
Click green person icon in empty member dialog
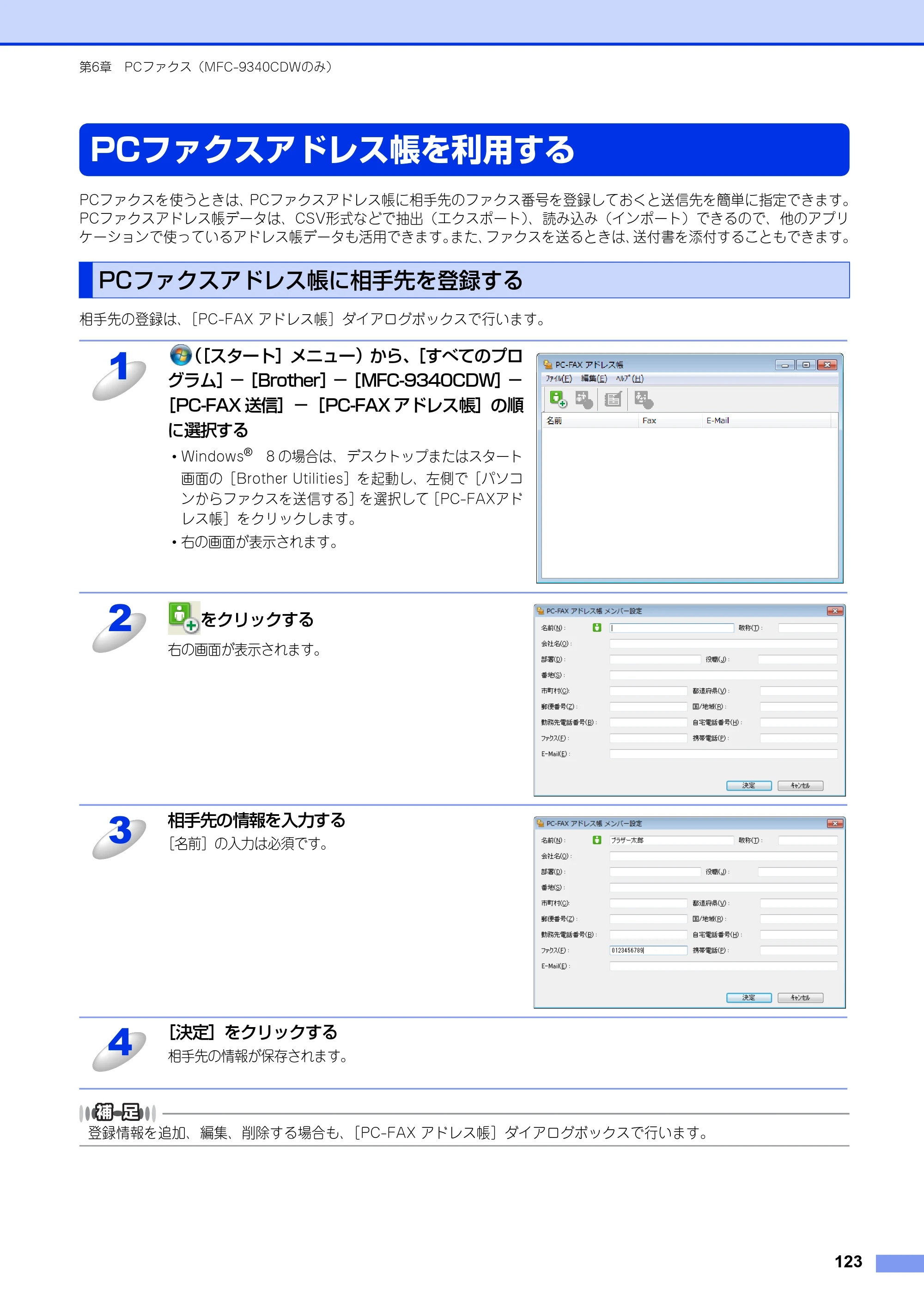[x=596, y=627]
